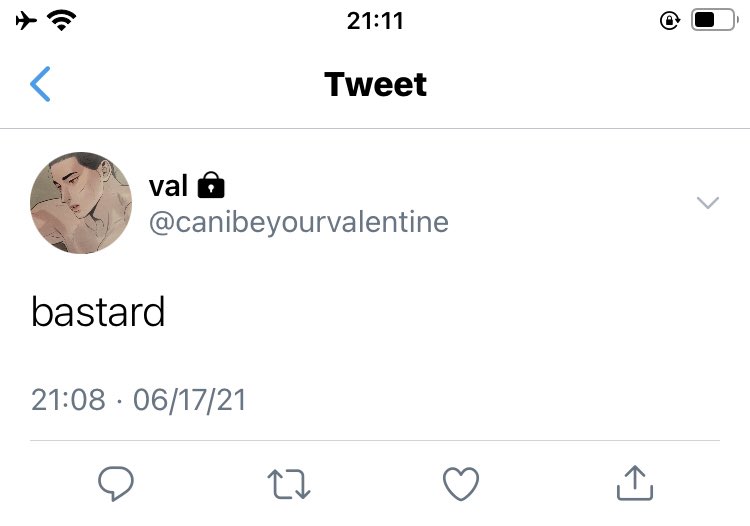Tap the 21:11 status bar clock
The image size is (750, 526).
375,21
